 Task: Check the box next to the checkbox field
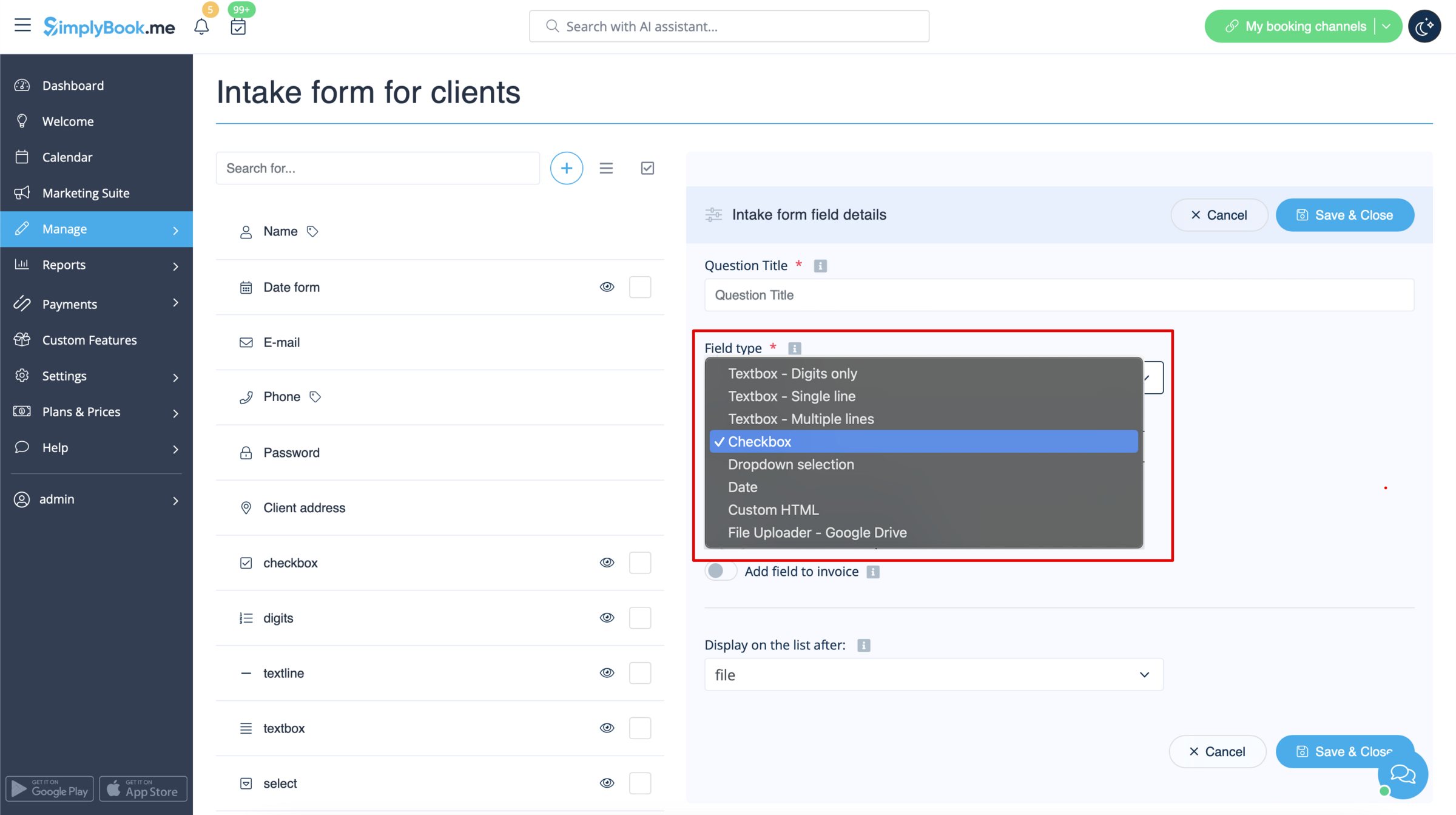640,563
